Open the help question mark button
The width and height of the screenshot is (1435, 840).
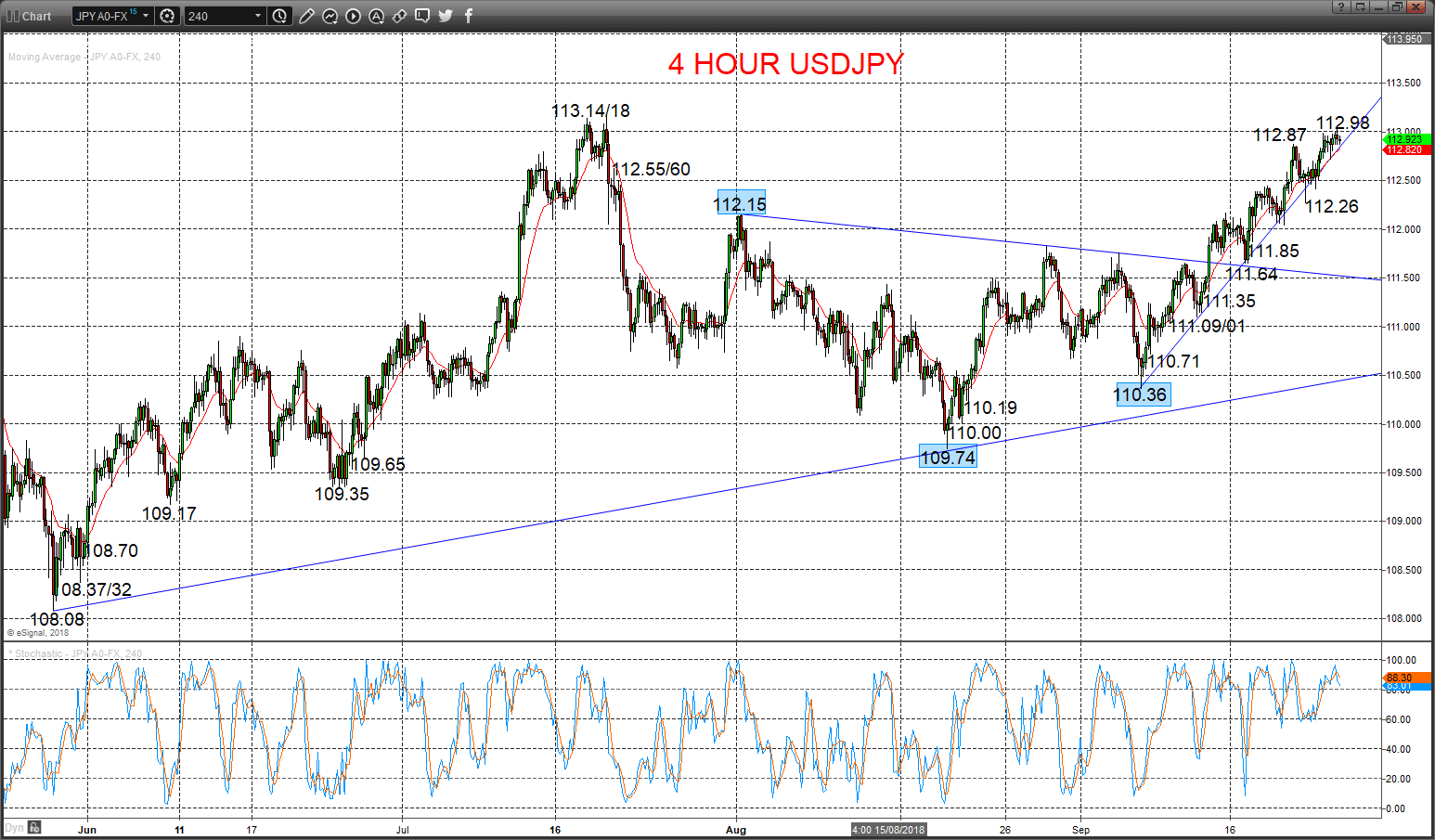point(1341,6)
